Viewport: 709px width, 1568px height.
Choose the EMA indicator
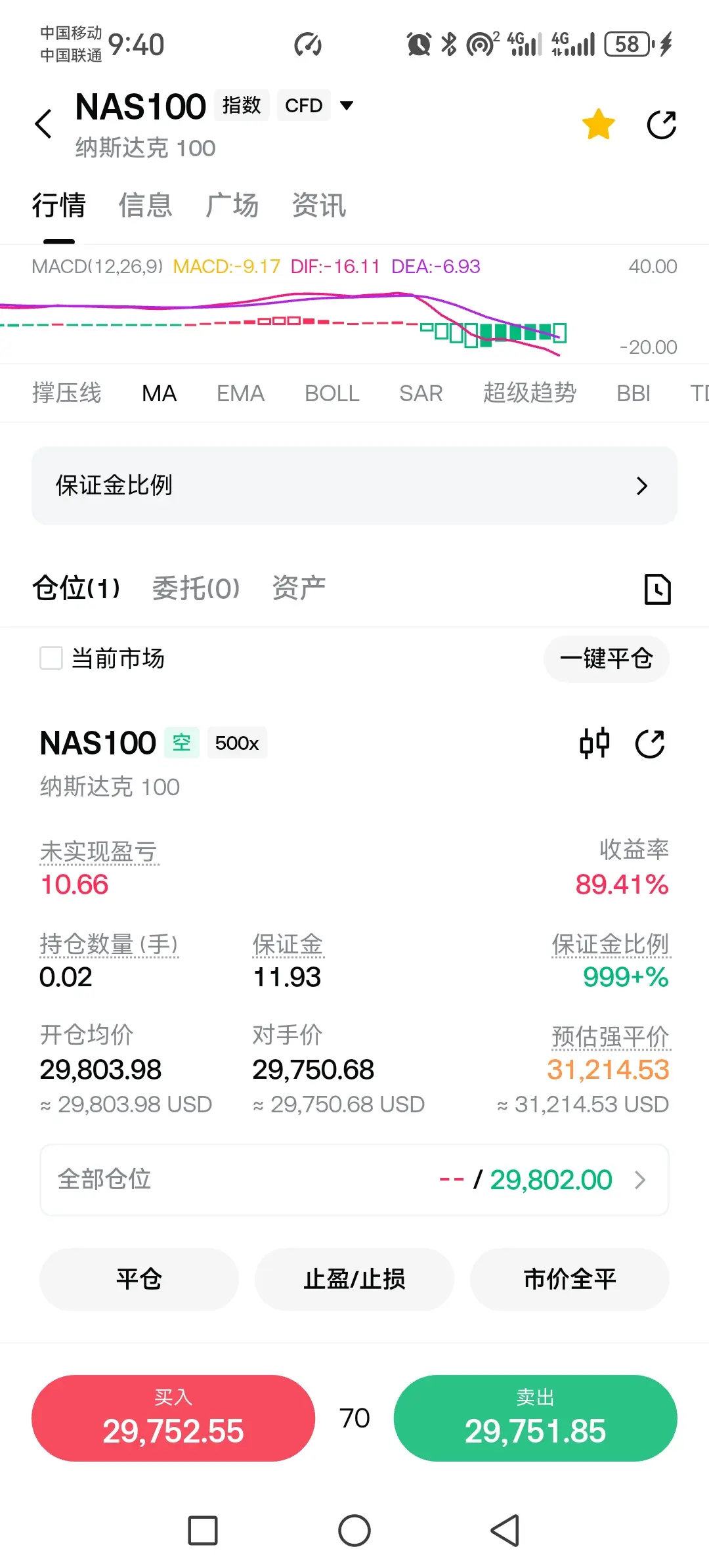coord(240,393)
